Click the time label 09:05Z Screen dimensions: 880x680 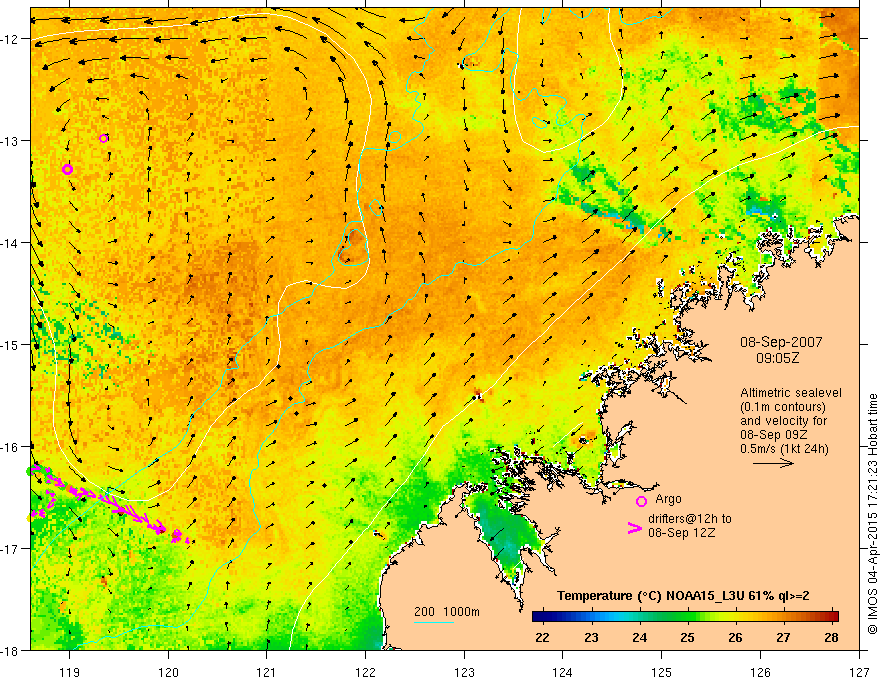click(x=777, y=358)
